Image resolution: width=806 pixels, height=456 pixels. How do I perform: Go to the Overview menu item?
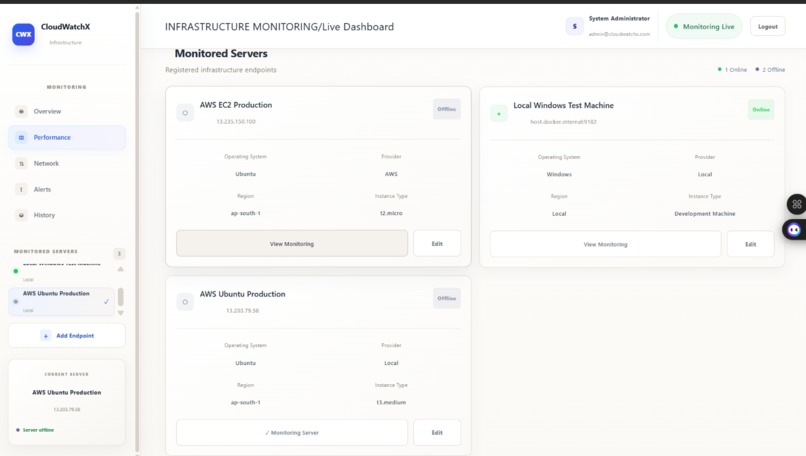pos(66,111)
